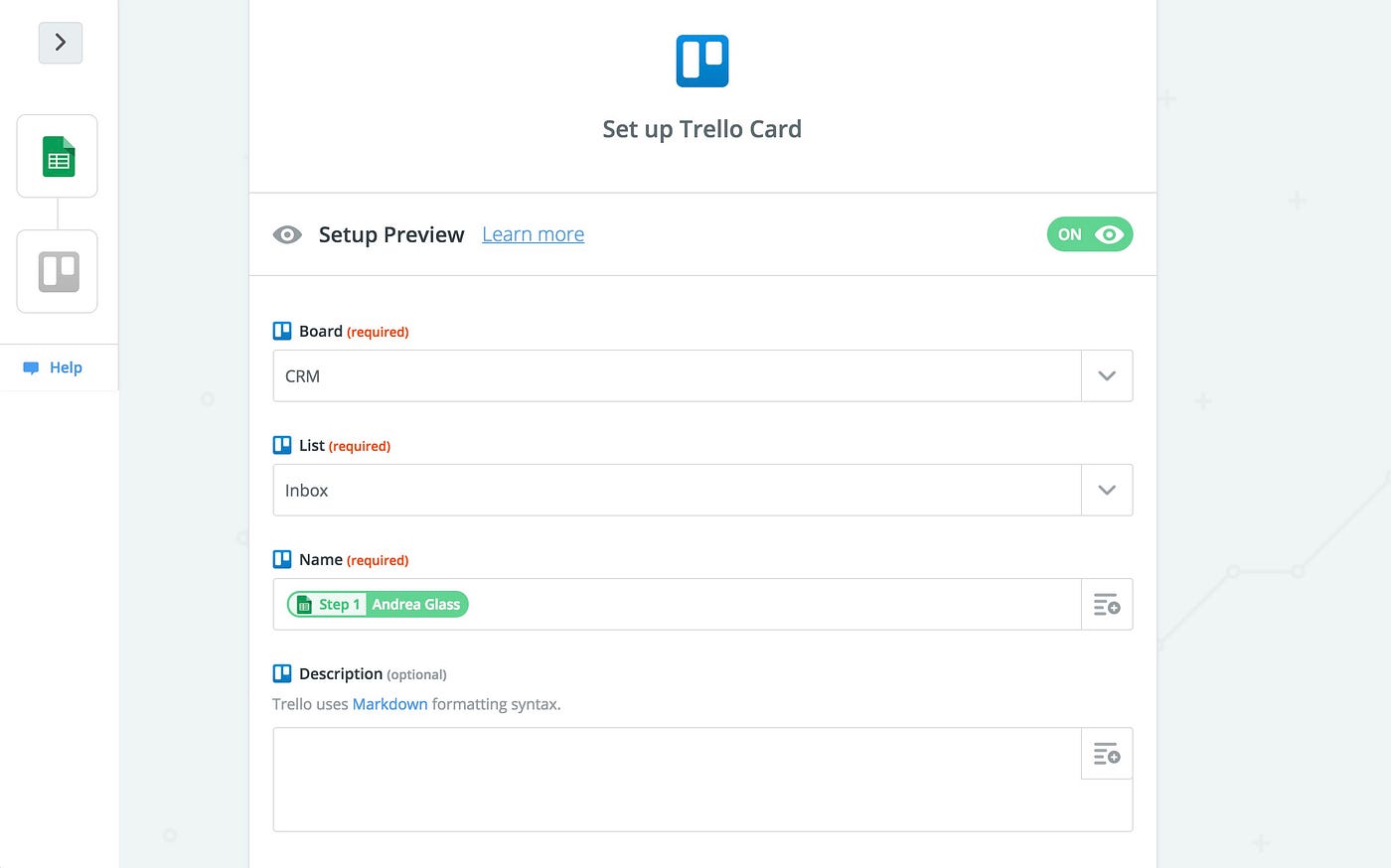This screenshot has width=1391, height=868.
Task: Click the large Trello logo at top
Action: (702, 62)
